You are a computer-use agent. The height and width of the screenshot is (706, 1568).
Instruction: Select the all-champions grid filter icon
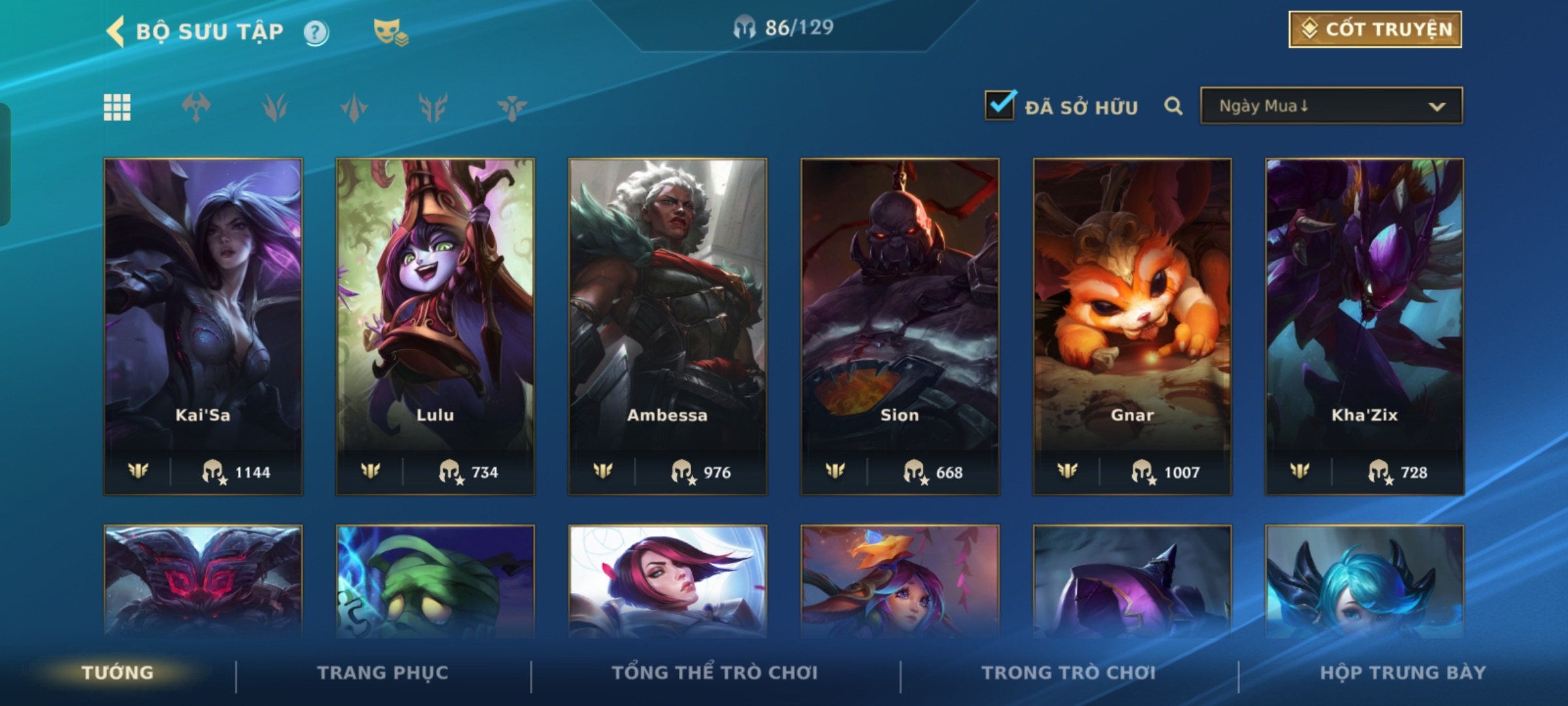118,107
